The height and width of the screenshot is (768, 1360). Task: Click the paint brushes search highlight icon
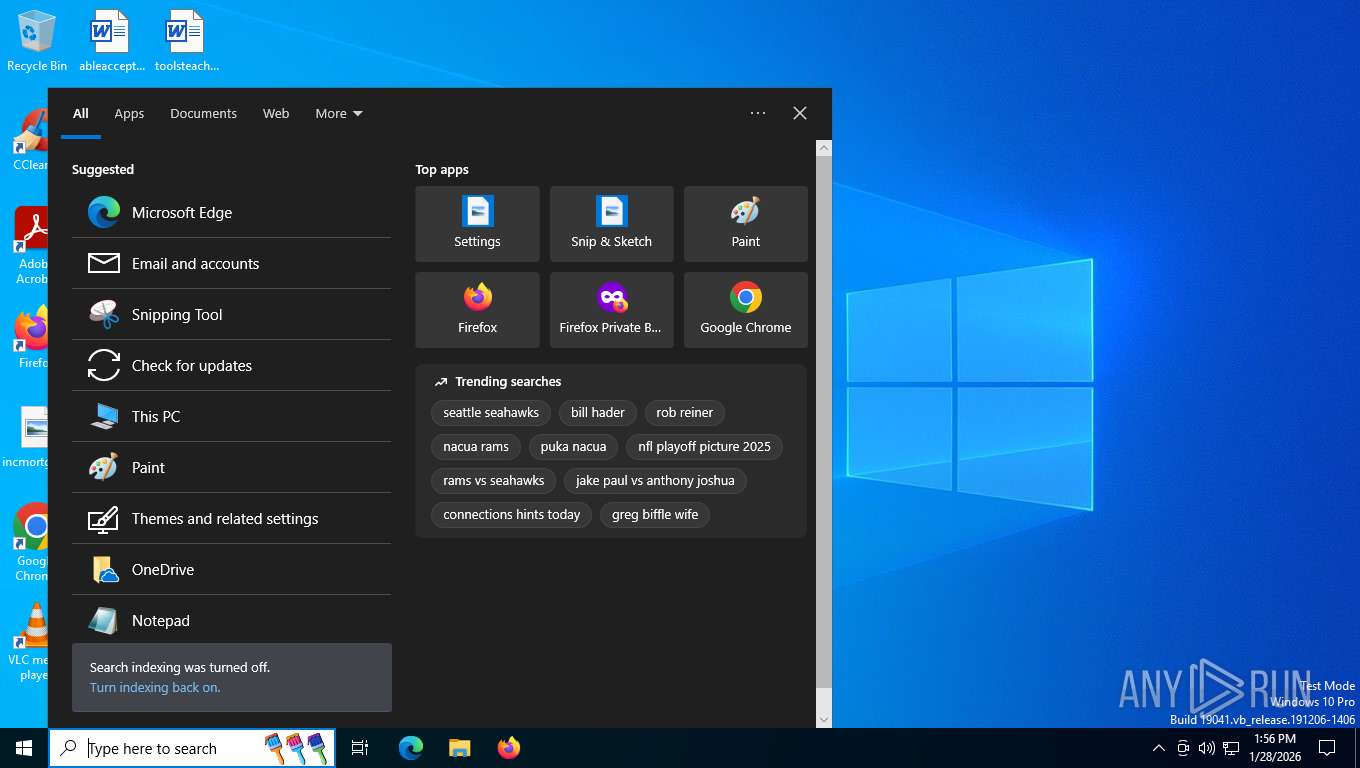(296, 748)
